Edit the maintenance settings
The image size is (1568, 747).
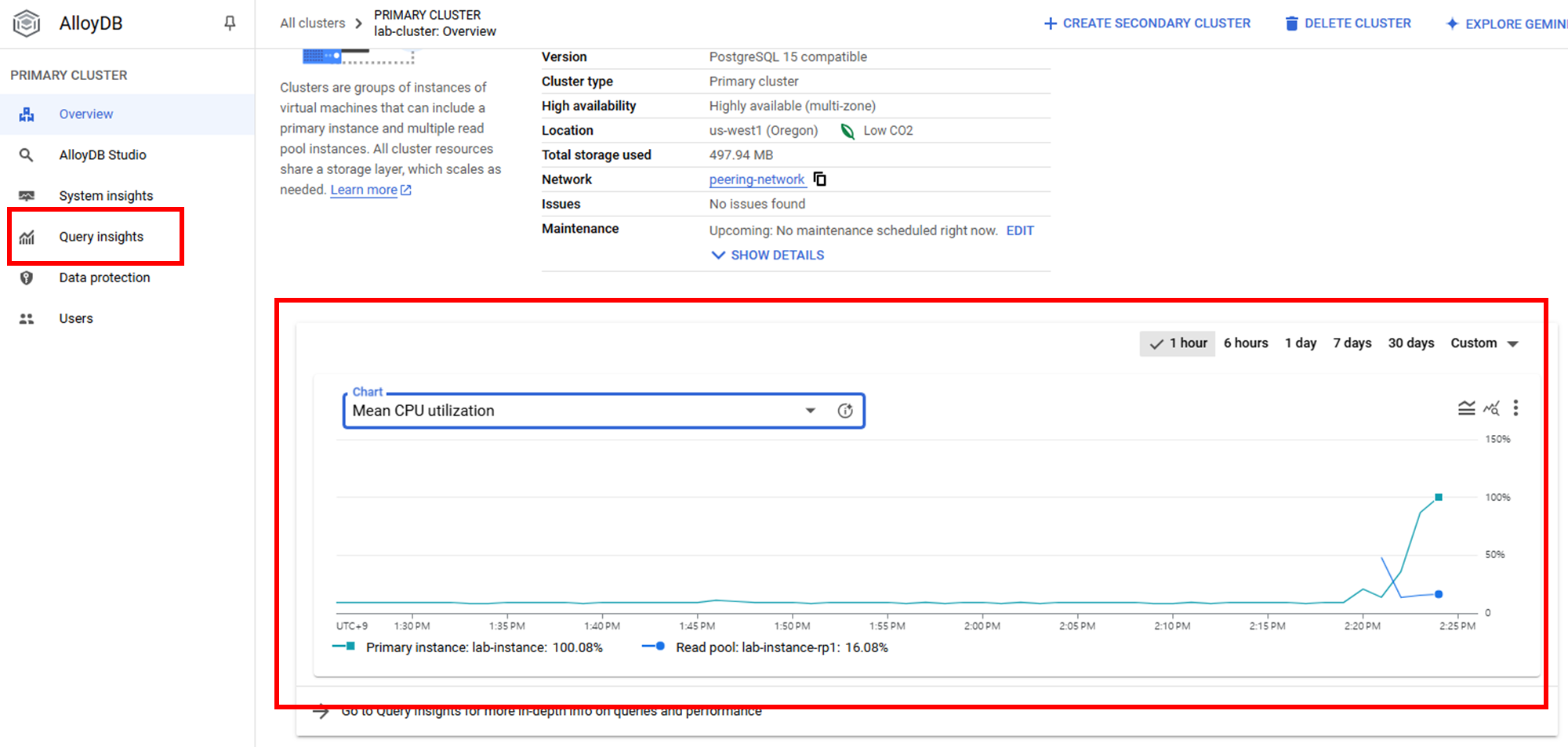coord(1020,230)
